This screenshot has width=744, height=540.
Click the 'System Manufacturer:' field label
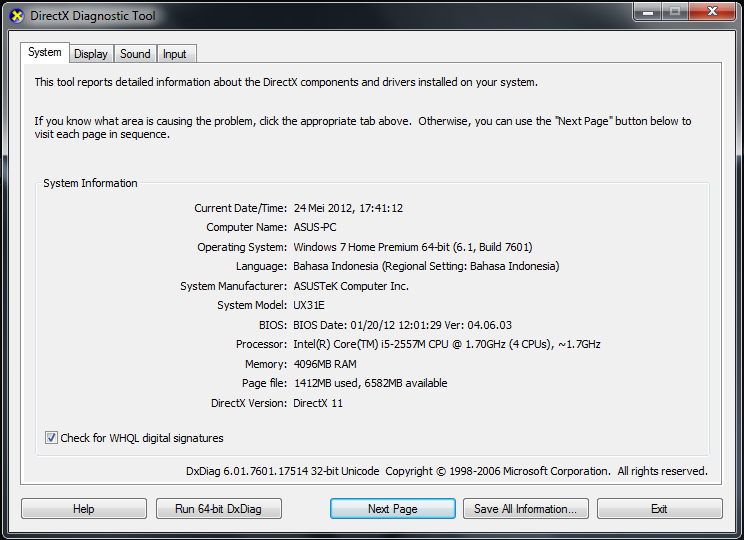point(233,286)
